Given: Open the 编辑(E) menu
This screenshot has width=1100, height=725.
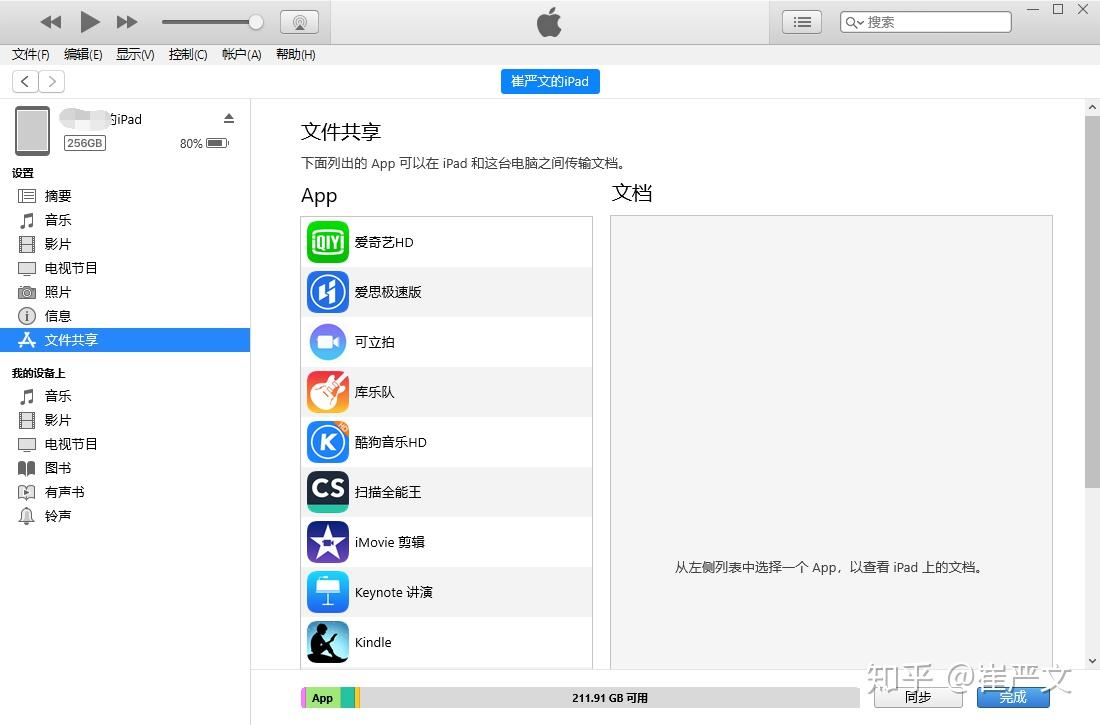Looking at the screenshot, I should (83, 55).
